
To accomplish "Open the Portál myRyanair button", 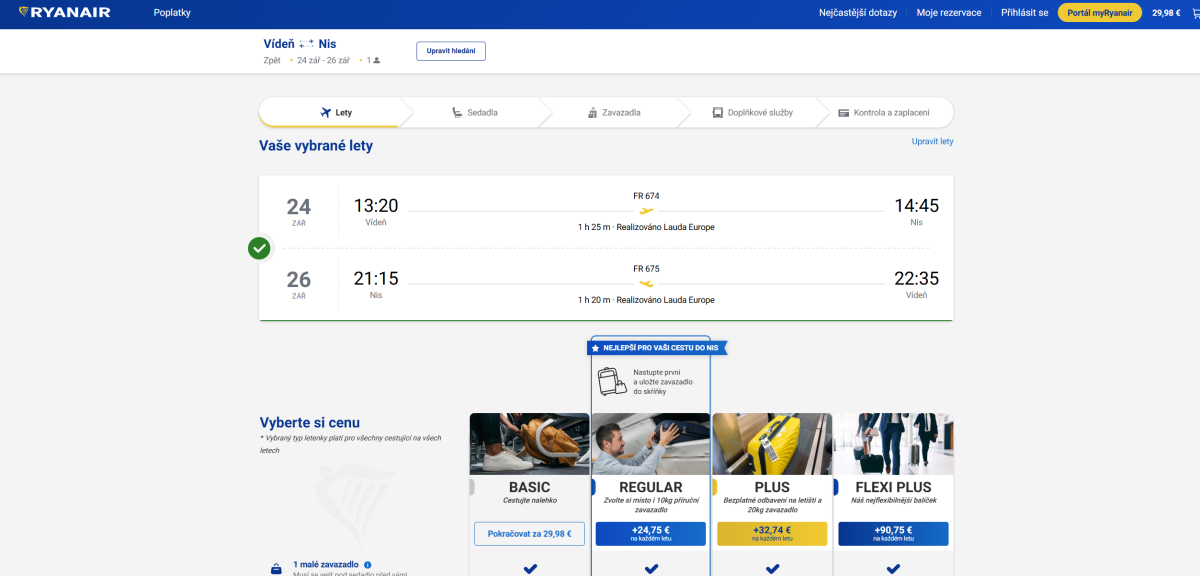I will [1099, 13].
